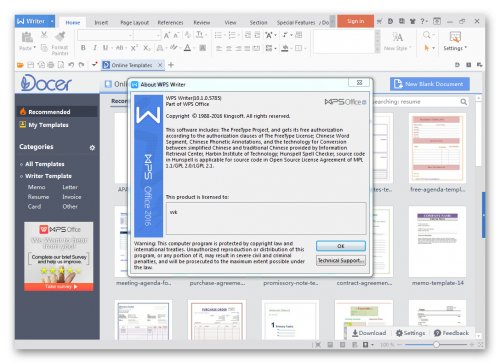Add a new document tab with plus

coord(171,65)
